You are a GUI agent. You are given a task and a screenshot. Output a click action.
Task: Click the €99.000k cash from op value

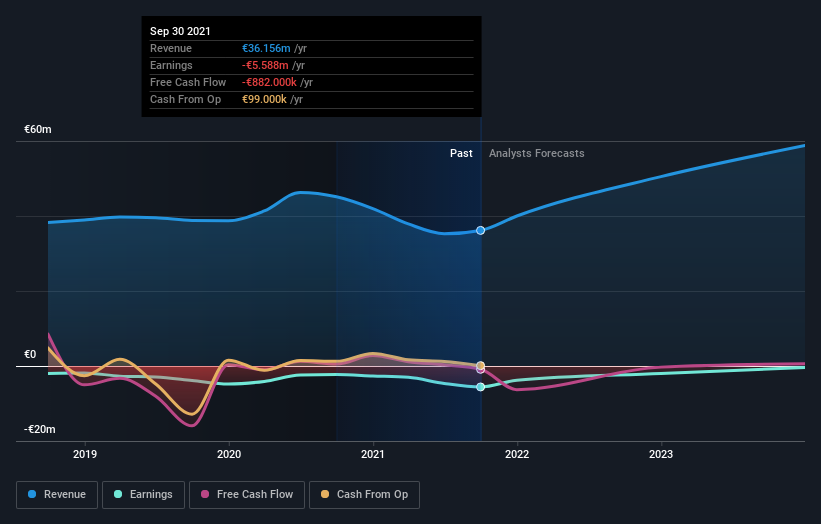pyautogui.click(x=264, y=99)
